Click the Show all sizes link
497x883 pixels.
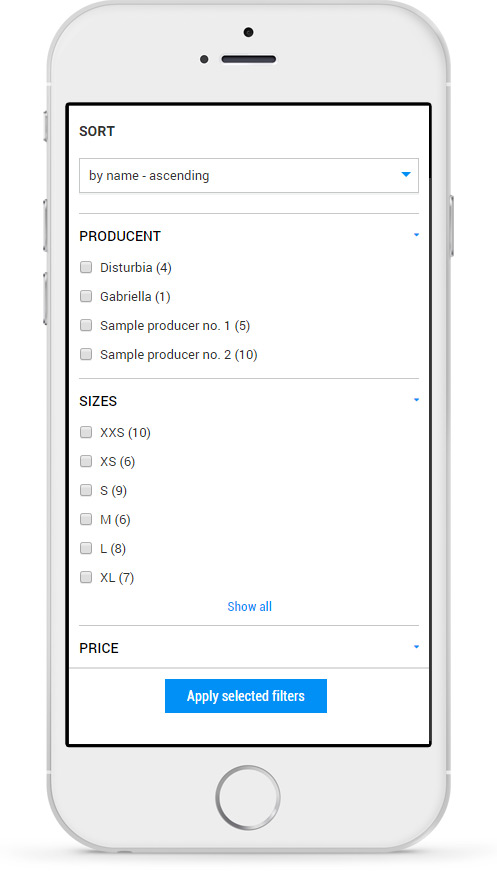(x=249, y=606)
